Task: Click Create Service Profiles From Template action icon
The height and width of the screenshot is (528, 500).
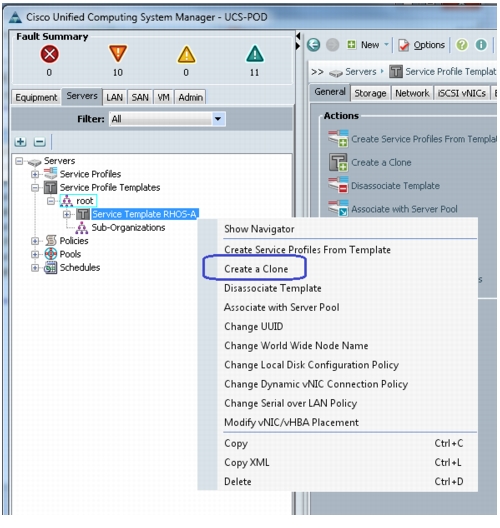Action: (338, 139)
